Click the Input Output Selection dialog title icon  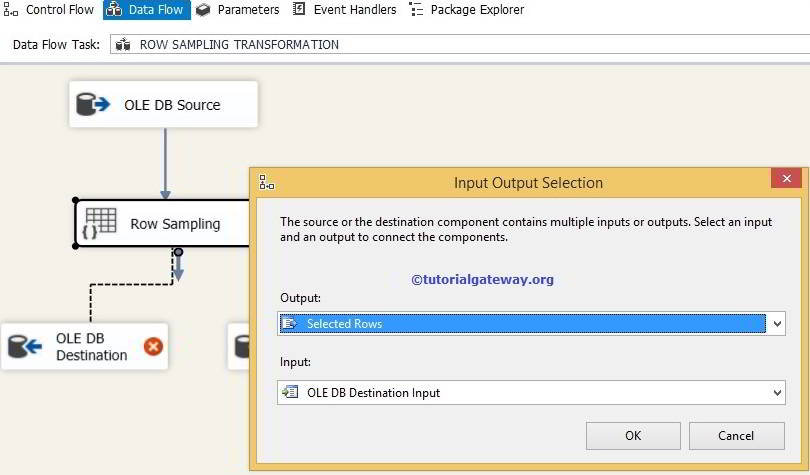[267, 182]
